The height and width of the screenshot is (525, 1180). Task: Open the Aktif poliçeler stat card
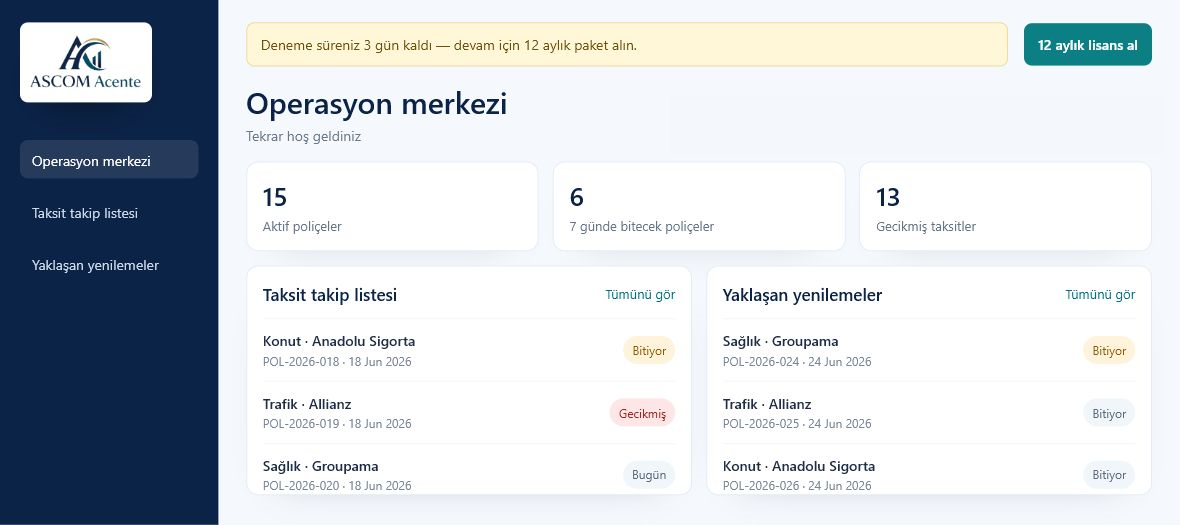[x=392, y=206]
